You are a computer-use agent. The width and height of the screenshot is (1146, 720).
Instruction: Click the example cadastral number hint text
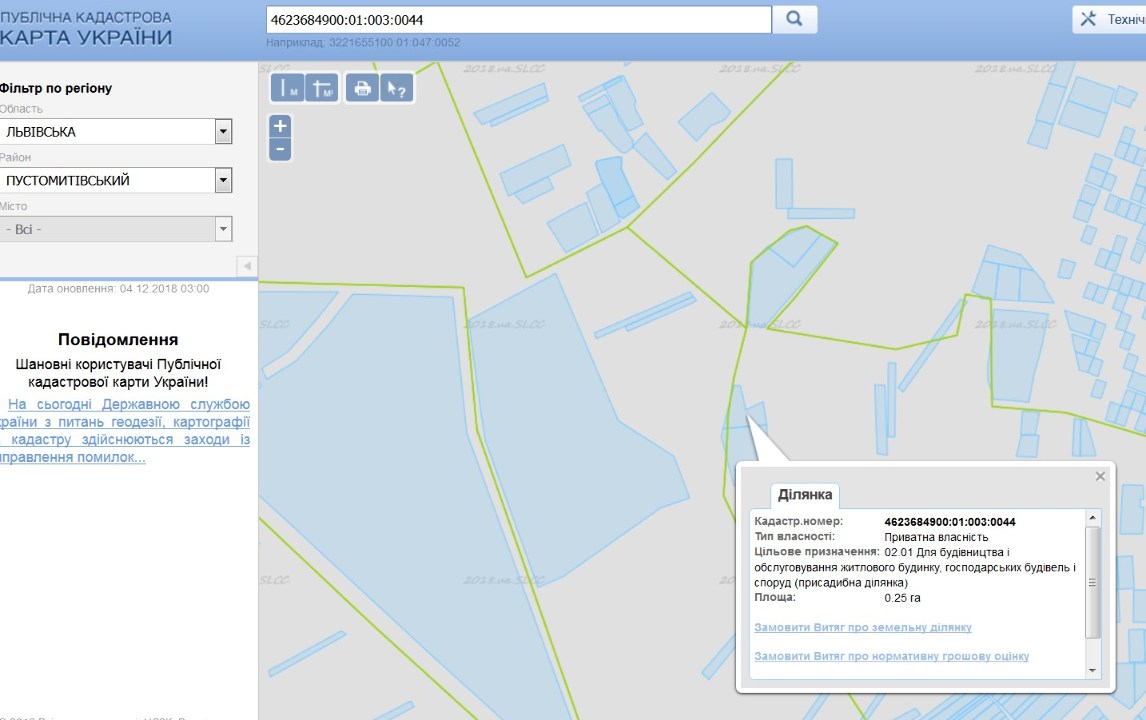click(363, 42)
